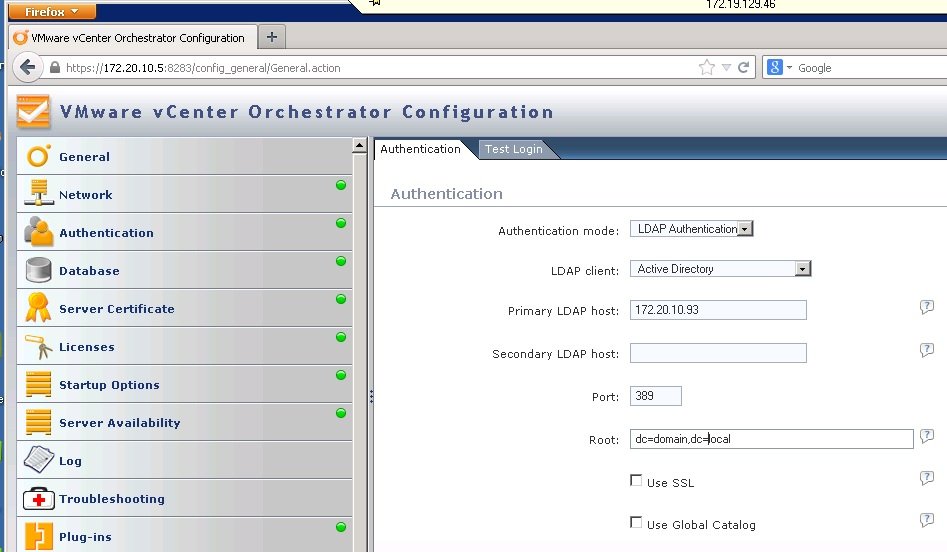Open the Network menu item
The image size is (947, 552).
184,194
